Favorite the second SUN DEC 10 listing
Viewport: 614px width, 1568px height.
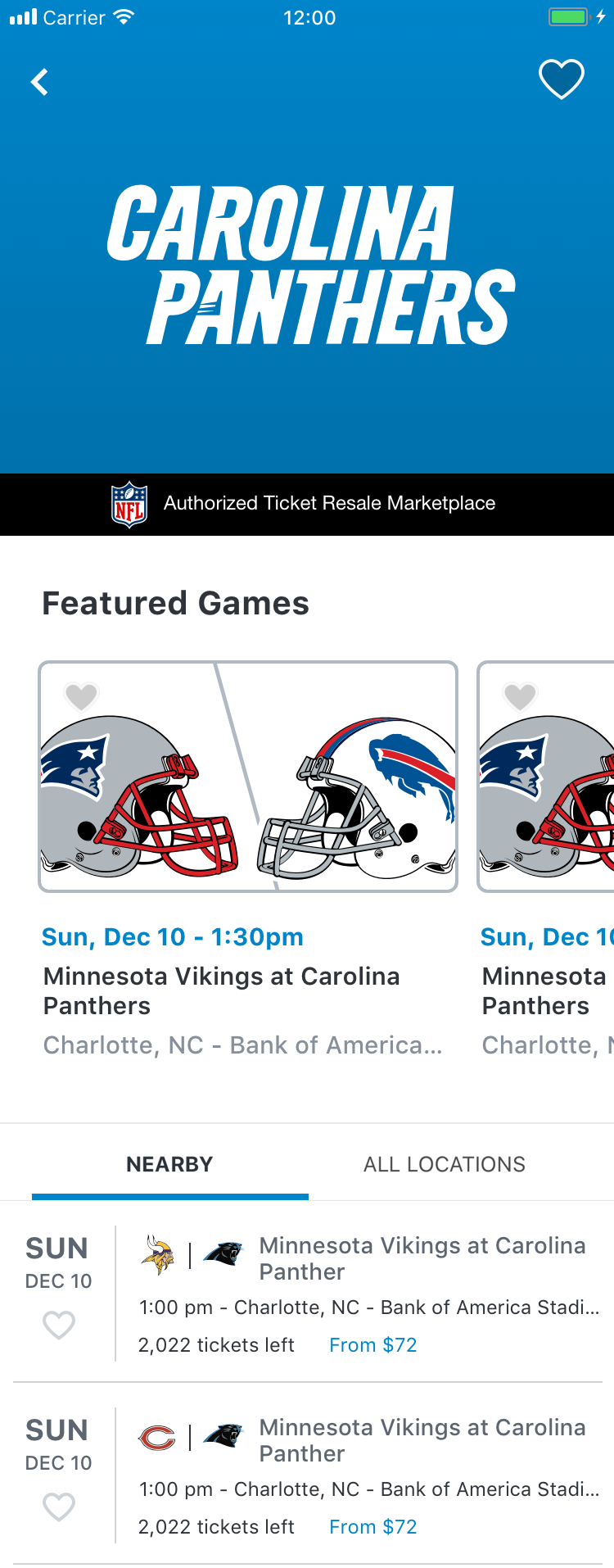coord(59,1507)
